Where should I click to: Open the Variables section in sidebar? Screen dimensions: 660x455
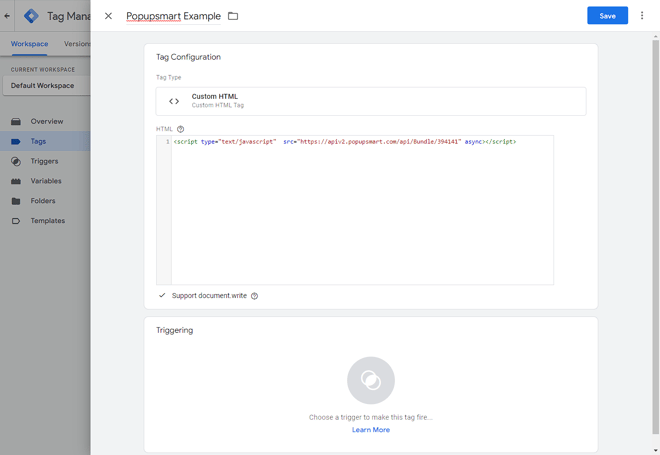click(x=45, y=181)
